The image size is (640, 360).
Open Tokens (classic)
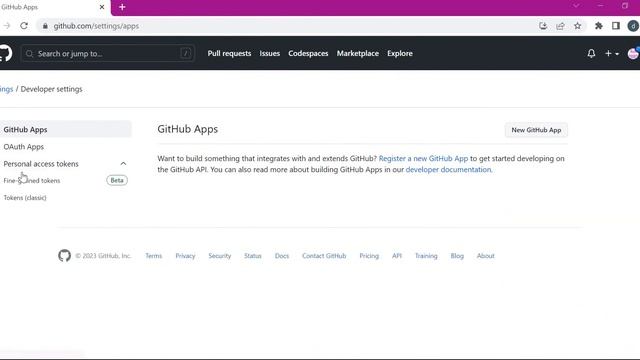coord(25,198)
